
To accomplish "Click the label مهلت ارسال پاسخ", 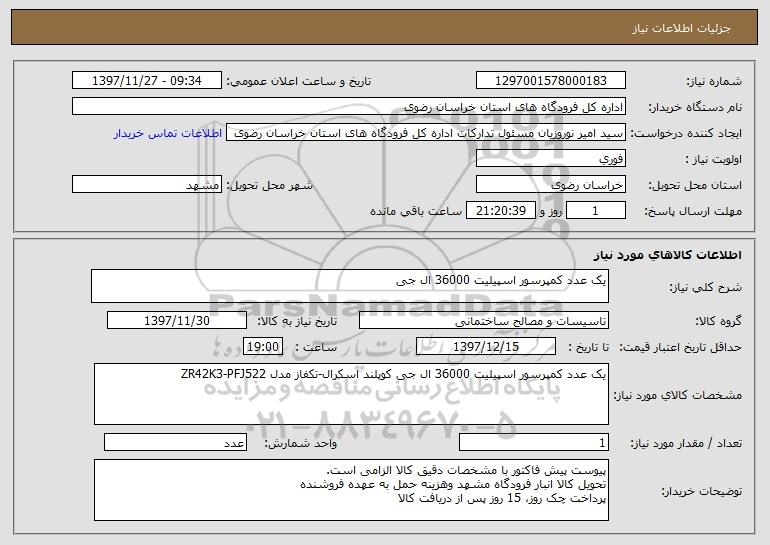I will tap(692, 212).
